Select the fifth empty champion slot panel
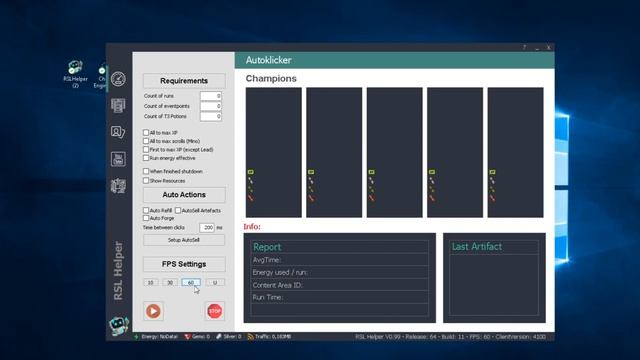 click(x=515, y=152)
